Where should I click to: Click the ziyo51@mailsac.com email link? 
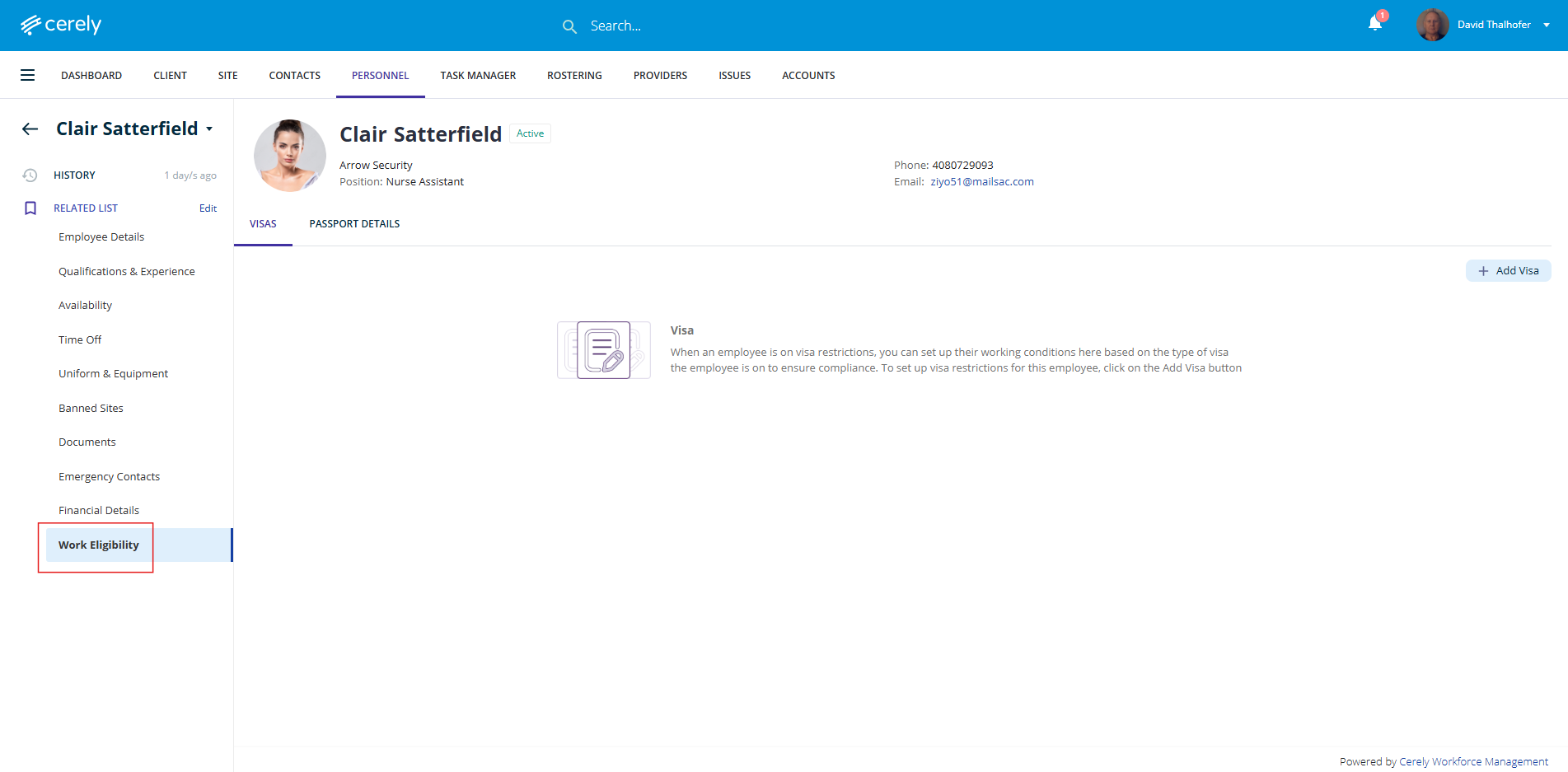tap(981, 182)
